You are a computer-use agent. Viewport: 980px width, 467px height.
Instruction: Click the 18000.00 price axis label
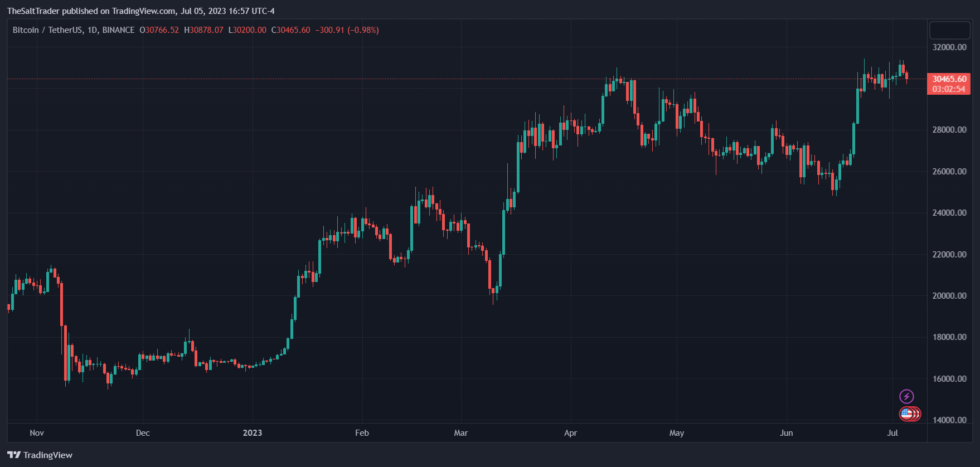click(948, 337)
